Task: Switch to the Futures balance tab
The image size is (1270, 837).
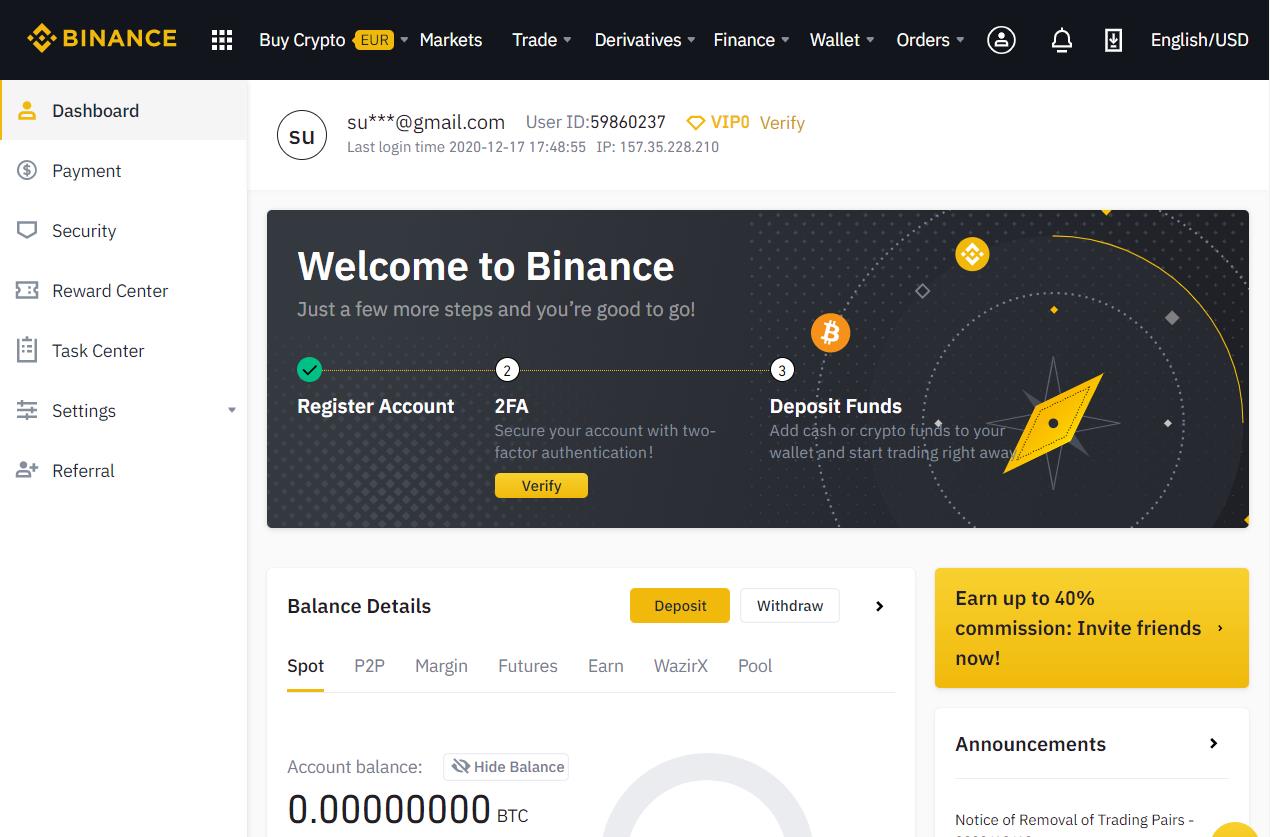Action: [x=528, y=666]
